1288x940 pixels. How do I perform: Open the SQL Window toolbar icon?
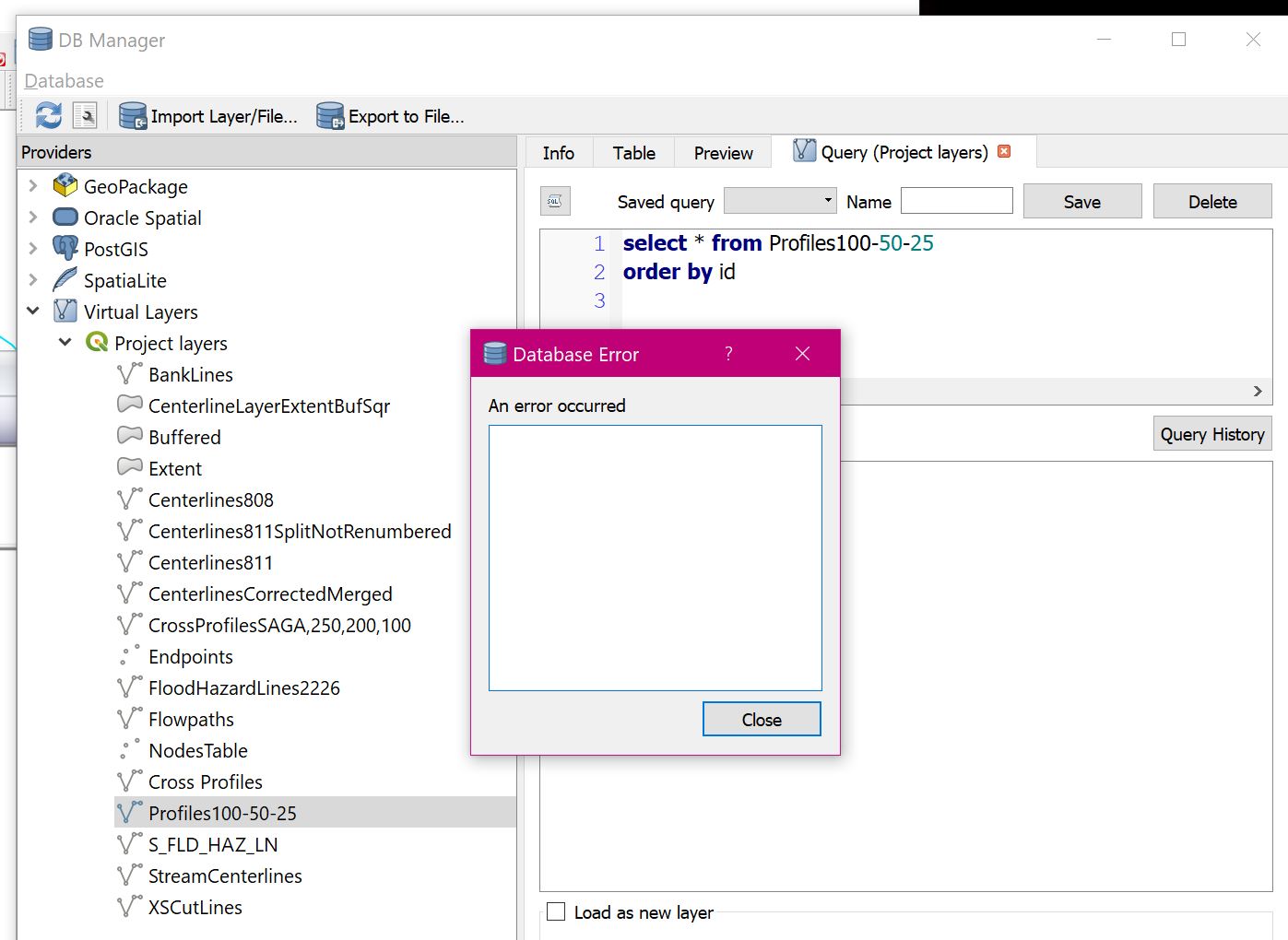[85, 116]
